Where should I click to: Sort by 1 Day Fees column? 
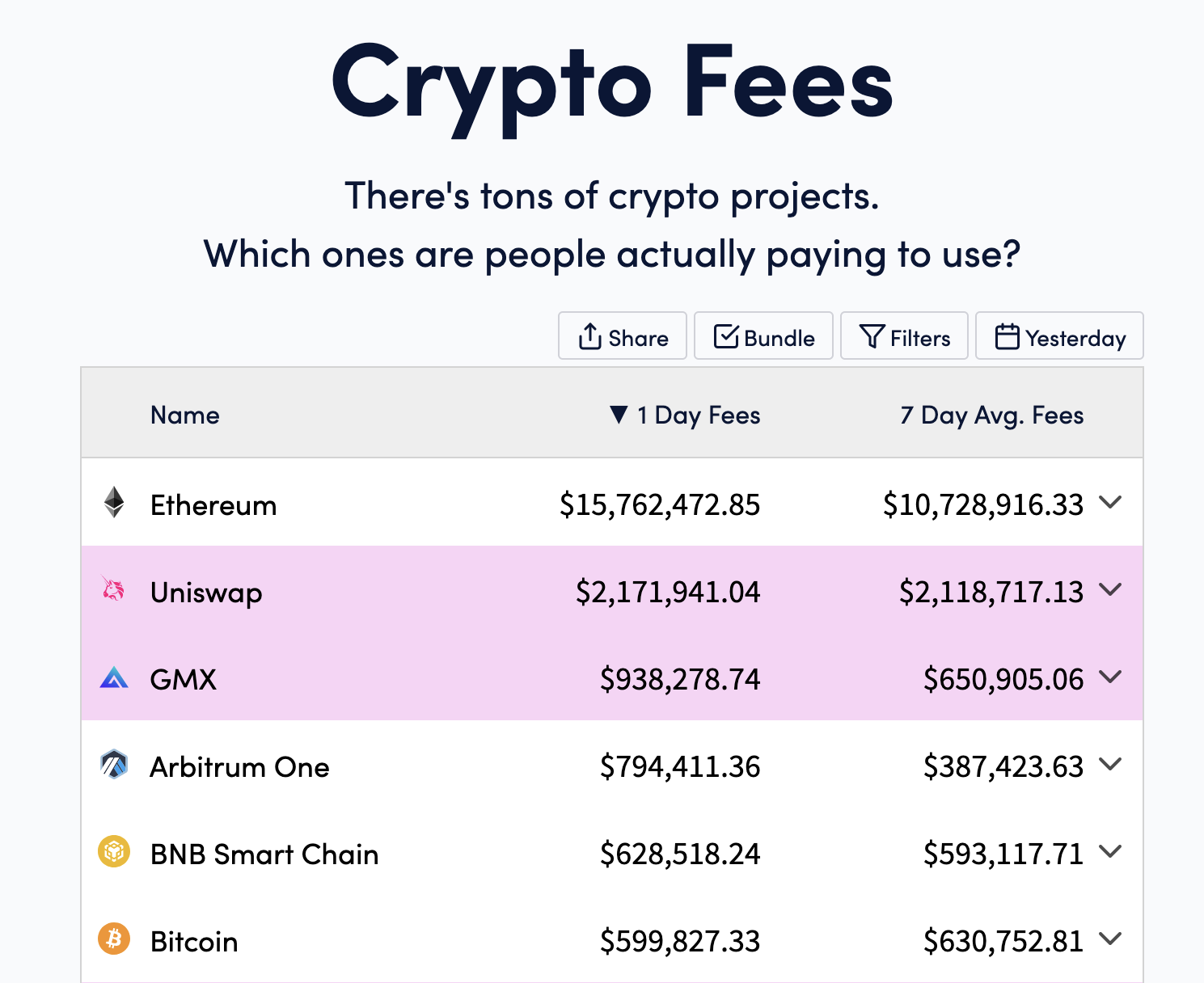pyautogui.click(x=685, y=415)
